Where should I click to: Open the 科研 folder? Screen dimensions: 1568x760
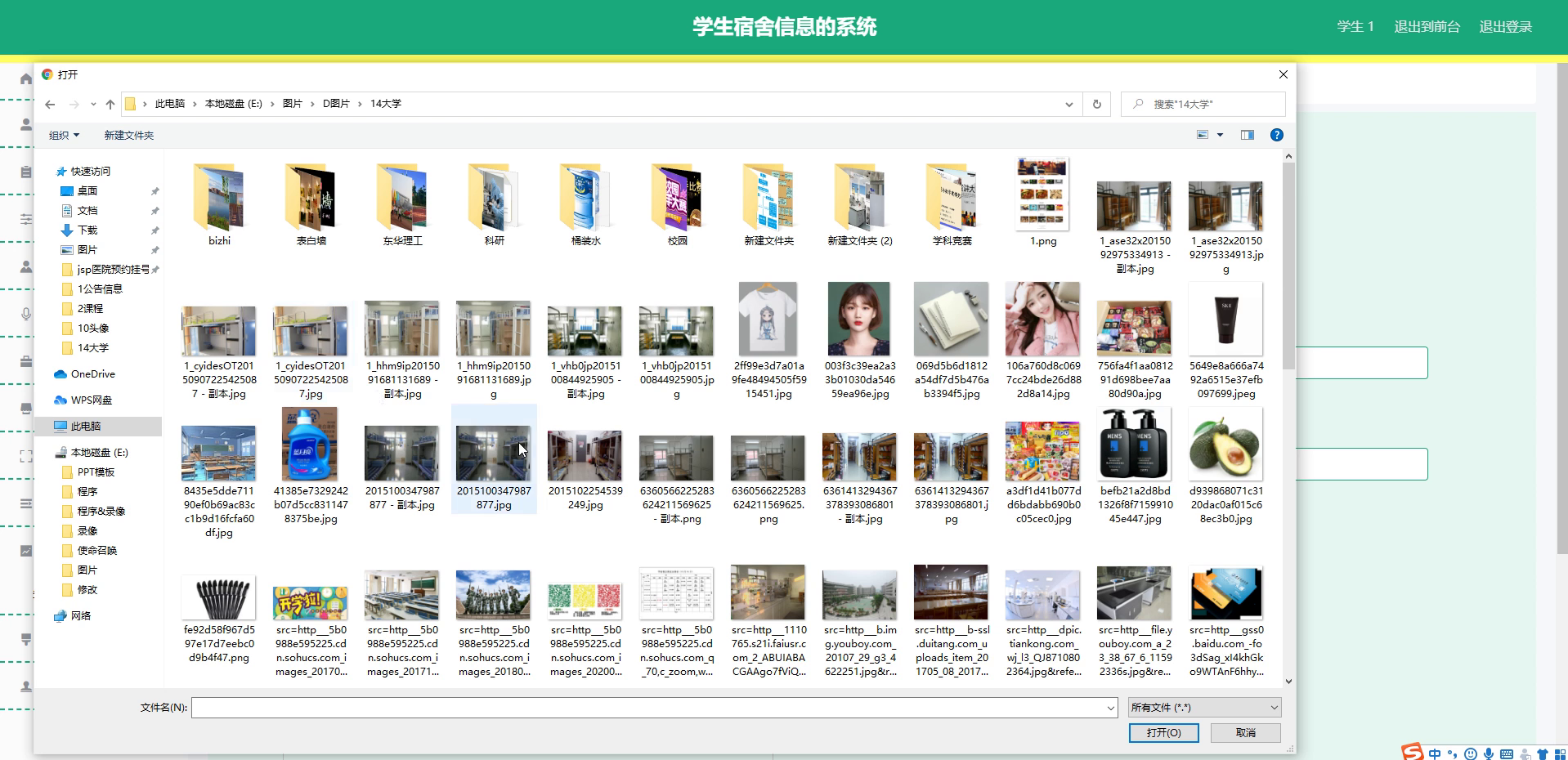click(494, 203)
